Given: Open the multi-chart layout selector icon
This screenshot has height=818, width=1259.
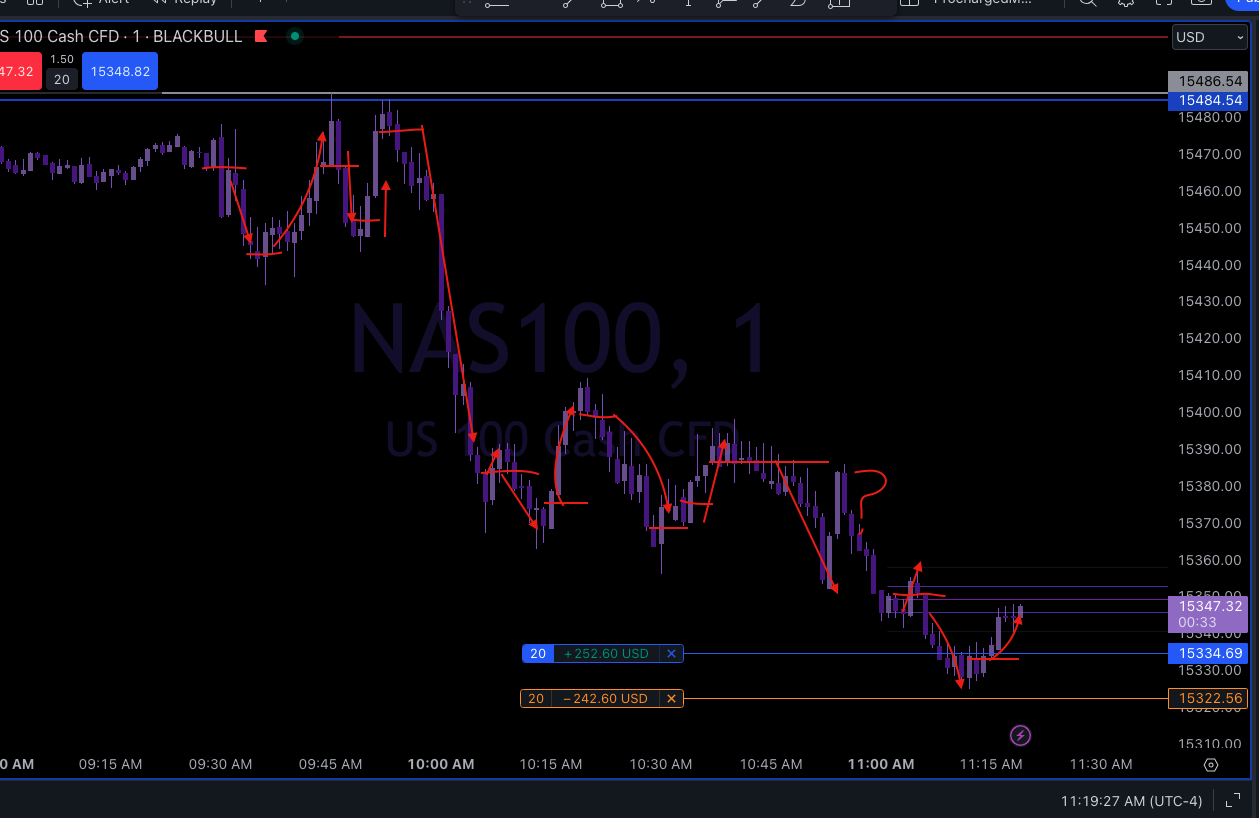Looking at the screenshot, I should pyautogui.click(x=37, y=4).
